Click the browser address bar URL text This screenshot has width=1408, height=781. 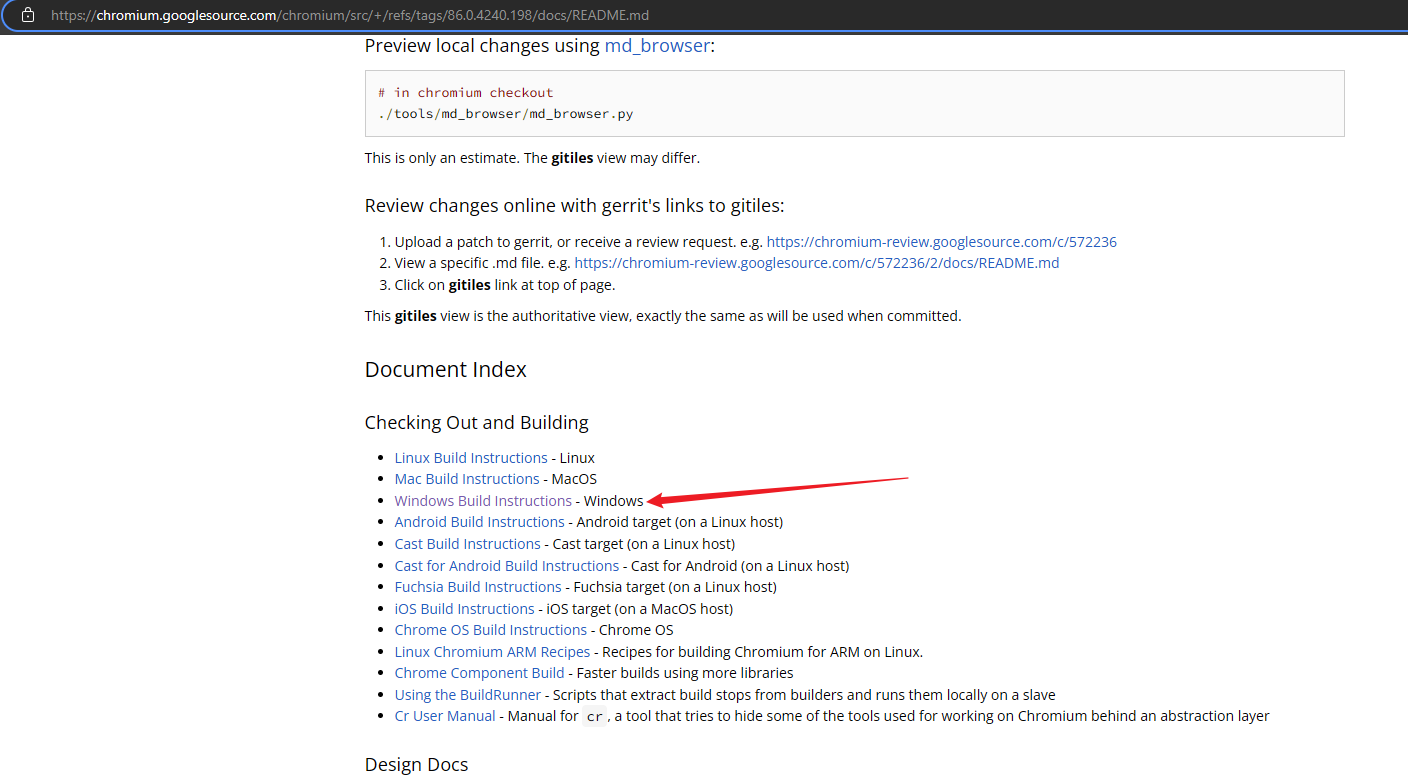pyautogui.click(x=350, y=15)
